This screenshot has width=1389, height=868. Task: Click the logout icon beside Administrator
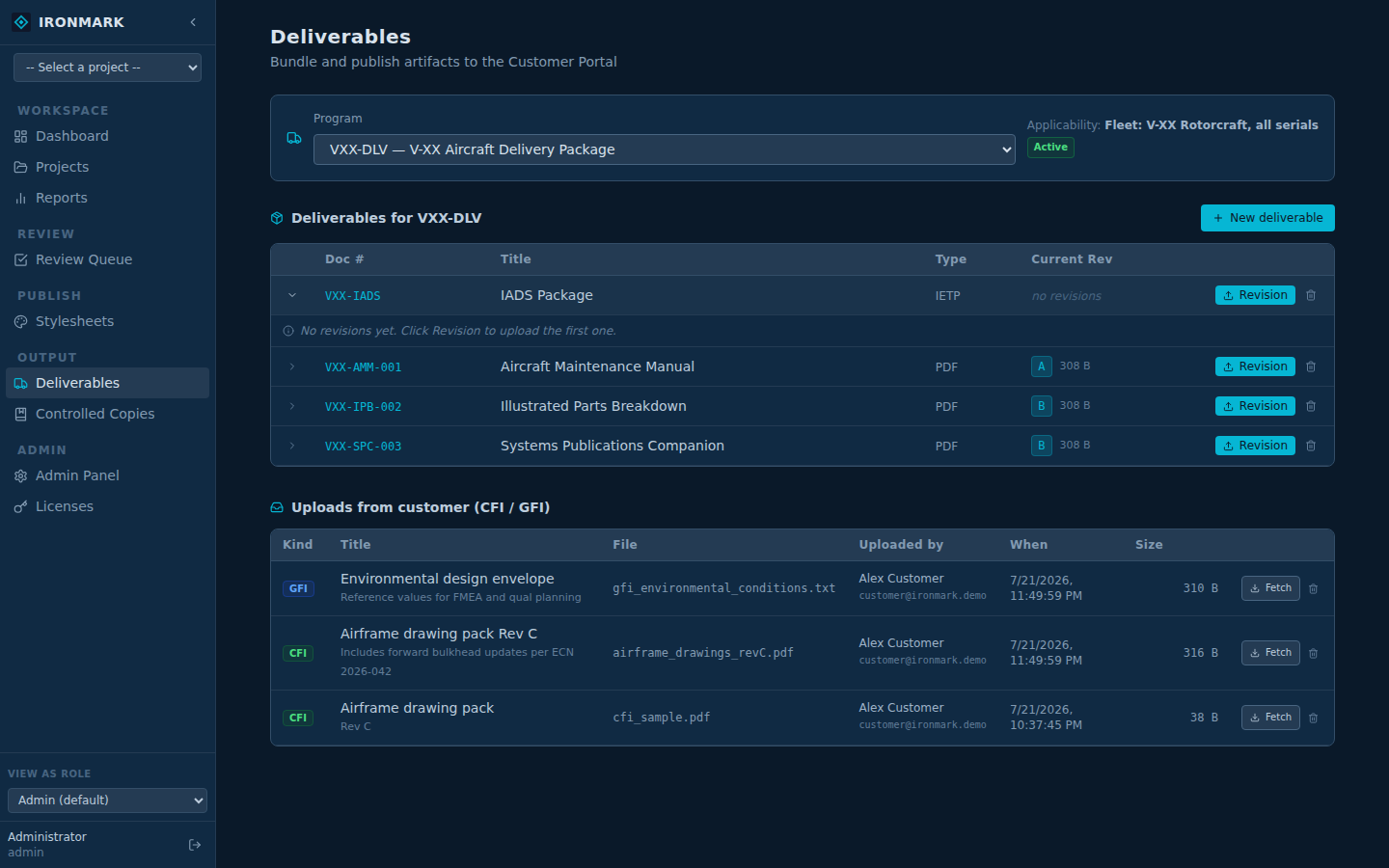pos(195,845)
